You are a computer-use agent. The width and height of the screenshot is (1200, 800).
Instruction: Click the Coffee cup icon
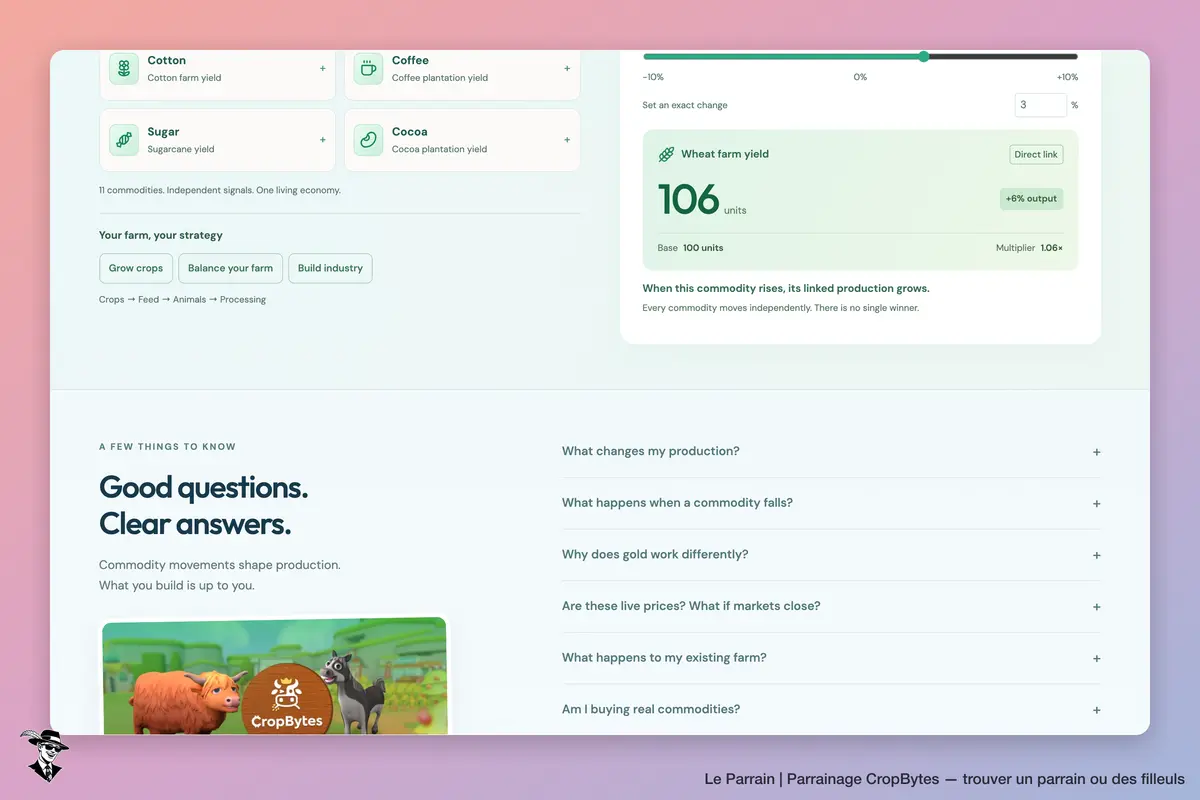pos(369,69)
